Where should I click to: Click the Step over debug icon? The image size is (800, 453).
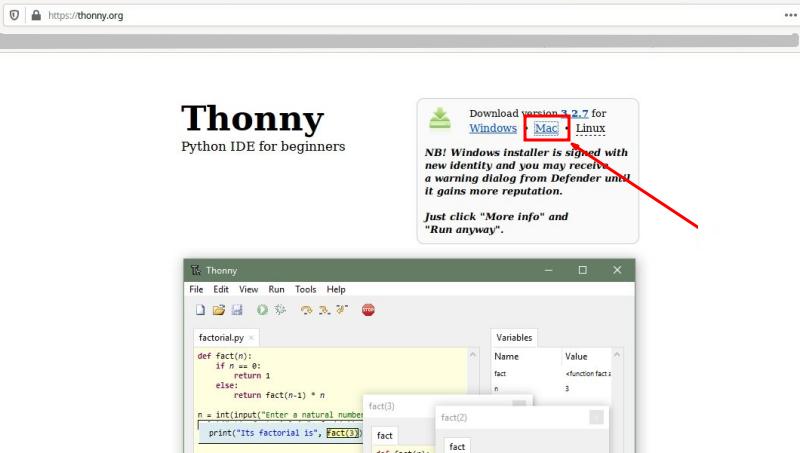coord(307,310)
